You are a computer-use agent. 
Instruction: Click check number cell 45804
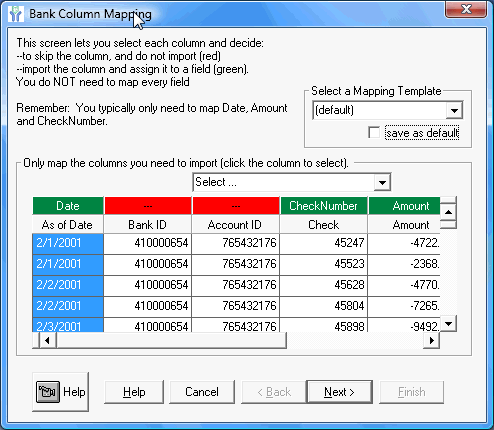pos(324,307)
